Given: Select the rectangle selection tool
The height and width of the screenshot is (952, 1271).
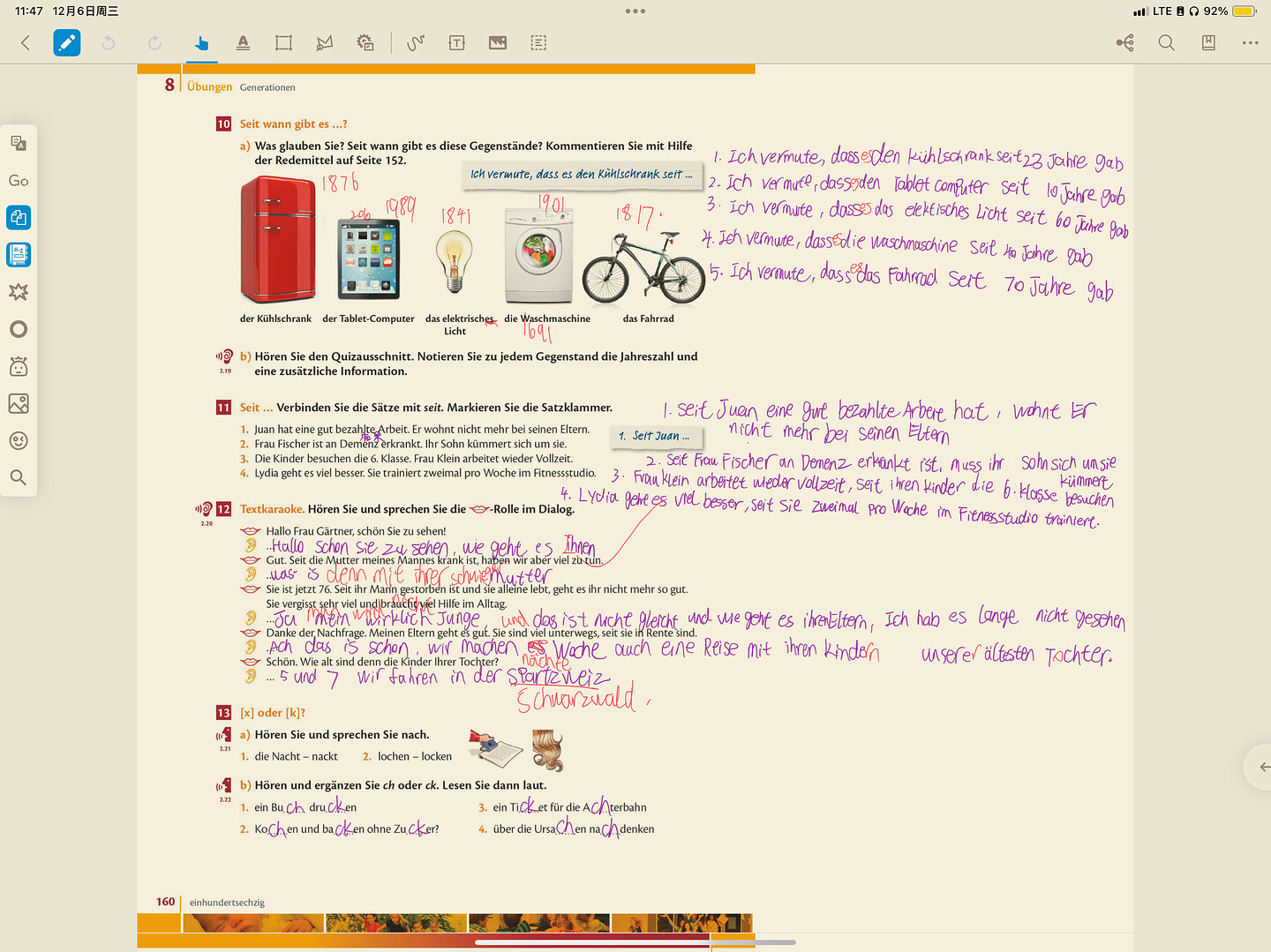Looking at the screenshot, I should (x=283, y=42).
